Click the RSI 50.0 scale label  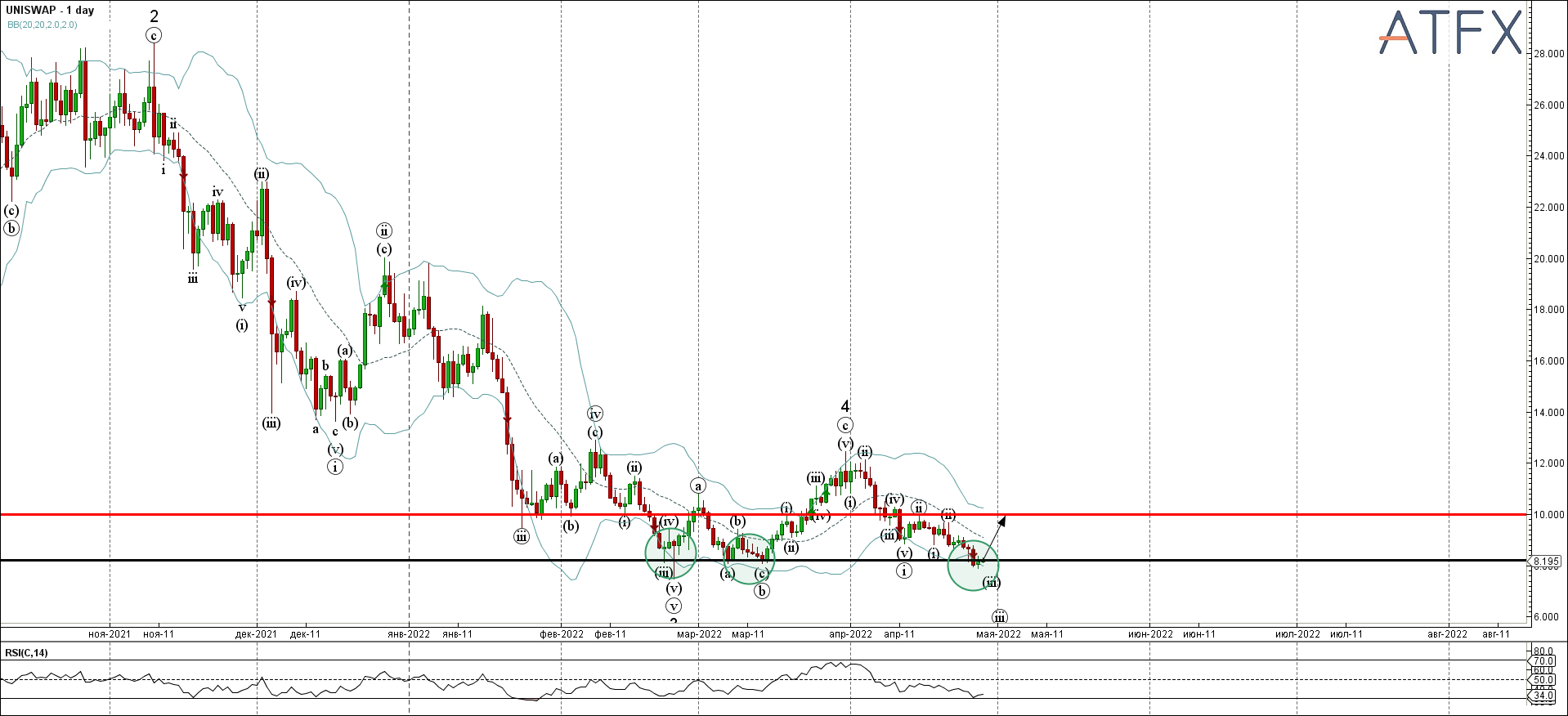(1543, 680)
